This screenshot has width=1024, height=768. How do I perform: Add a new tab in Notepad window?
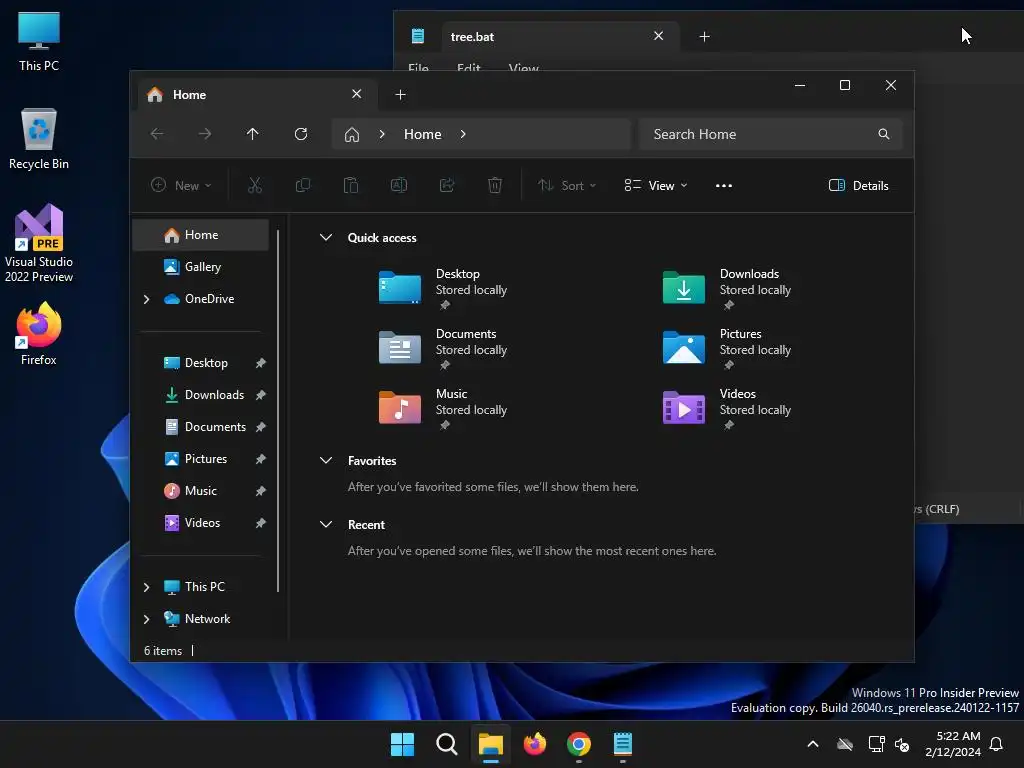click(x=704, y=37)
